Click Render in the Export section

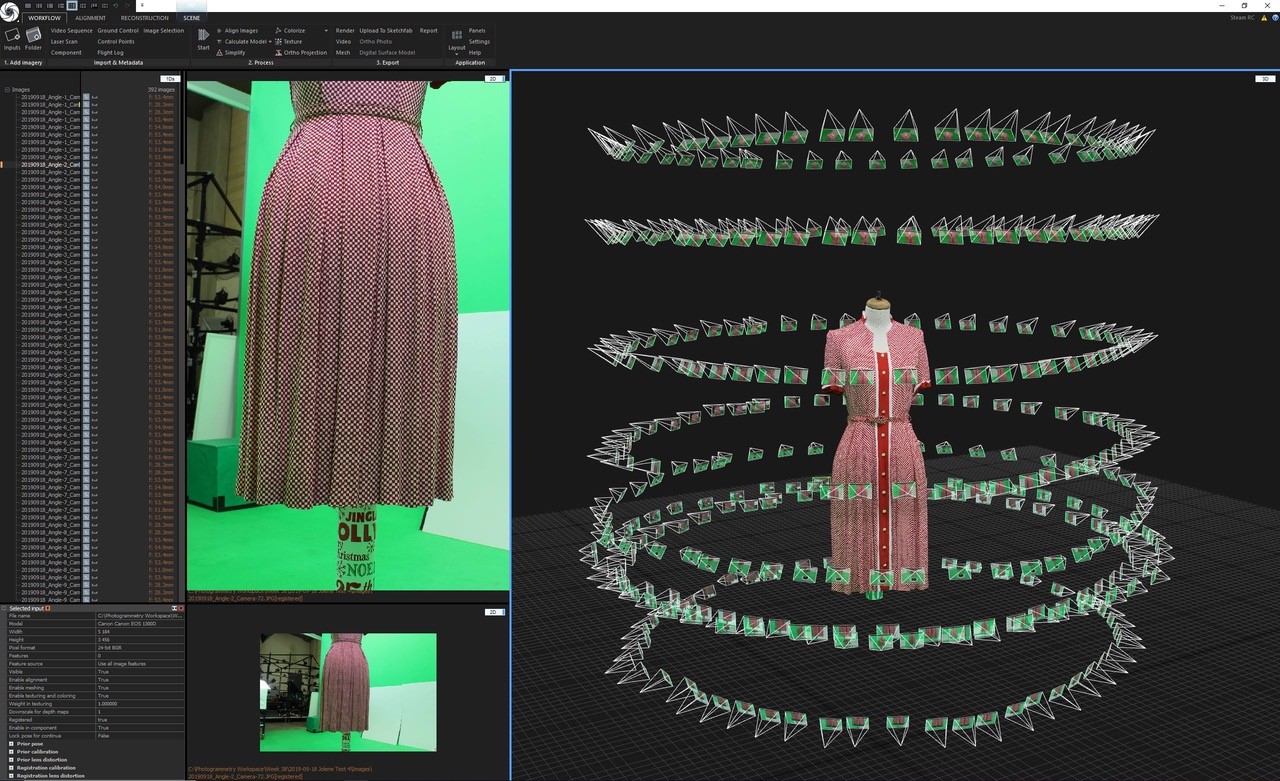(x=344, y=30)
